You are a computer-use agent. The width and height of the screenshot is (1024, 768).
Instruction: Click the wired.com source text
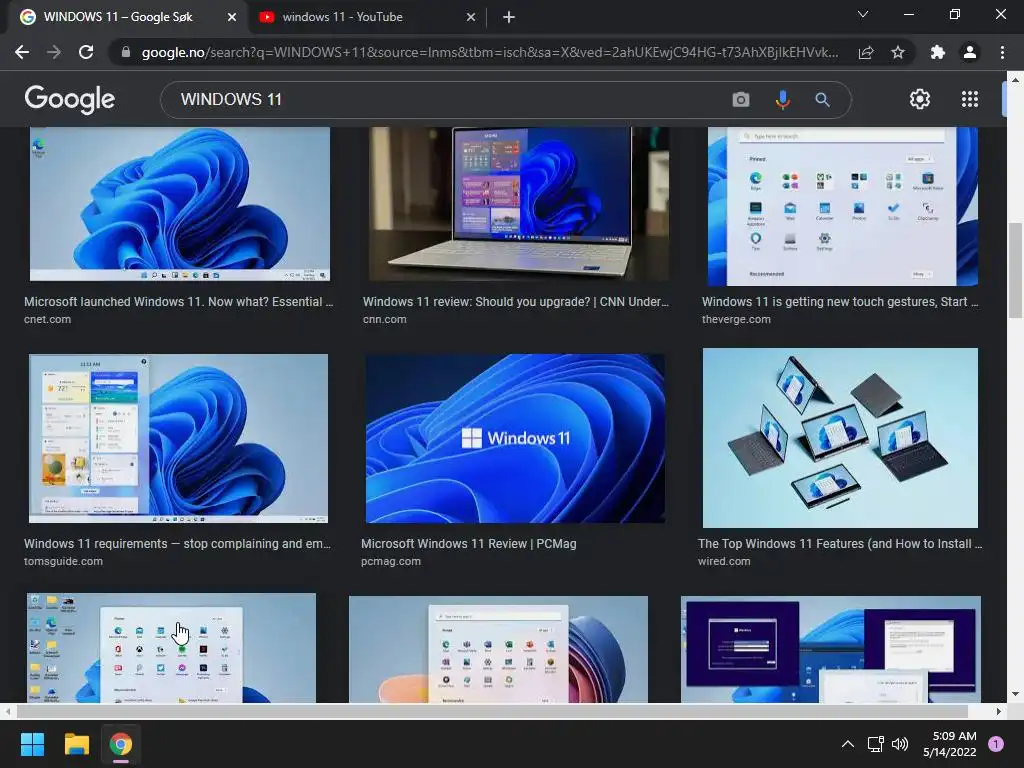point(724,561)
